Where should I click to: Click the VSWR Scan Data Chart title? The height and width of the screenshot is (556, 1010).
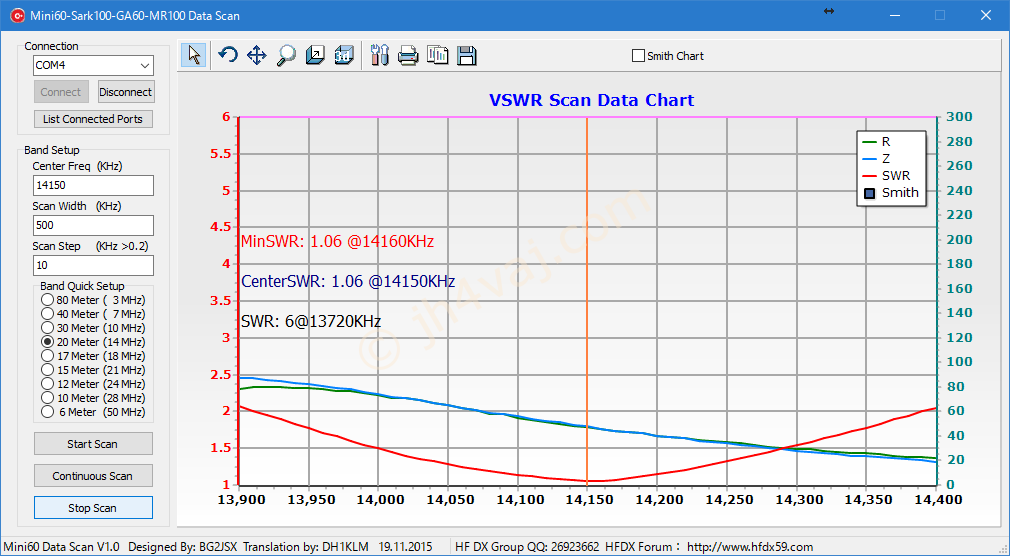591,101
